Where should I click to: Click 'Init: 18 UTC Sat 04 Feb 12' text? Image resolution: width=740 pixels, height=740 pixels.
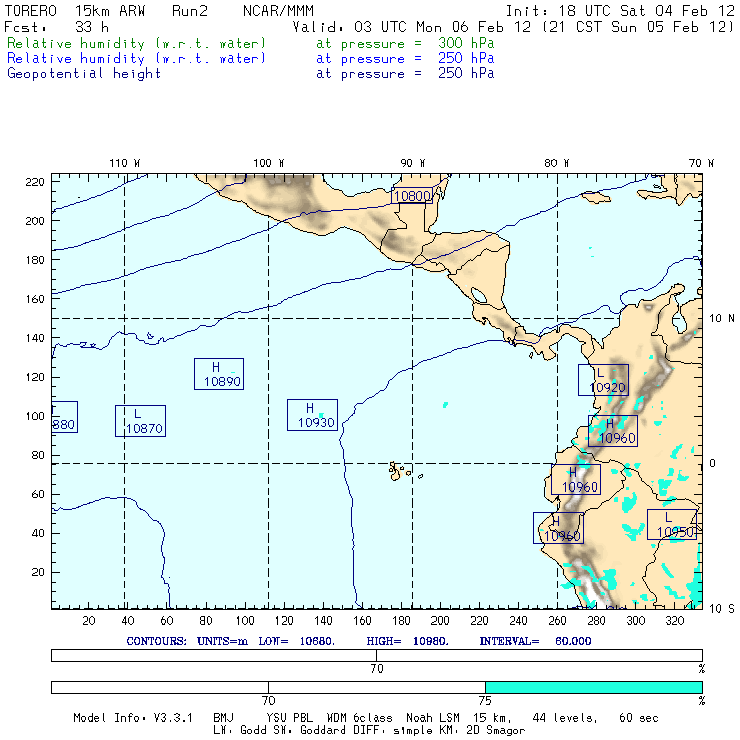620,11
